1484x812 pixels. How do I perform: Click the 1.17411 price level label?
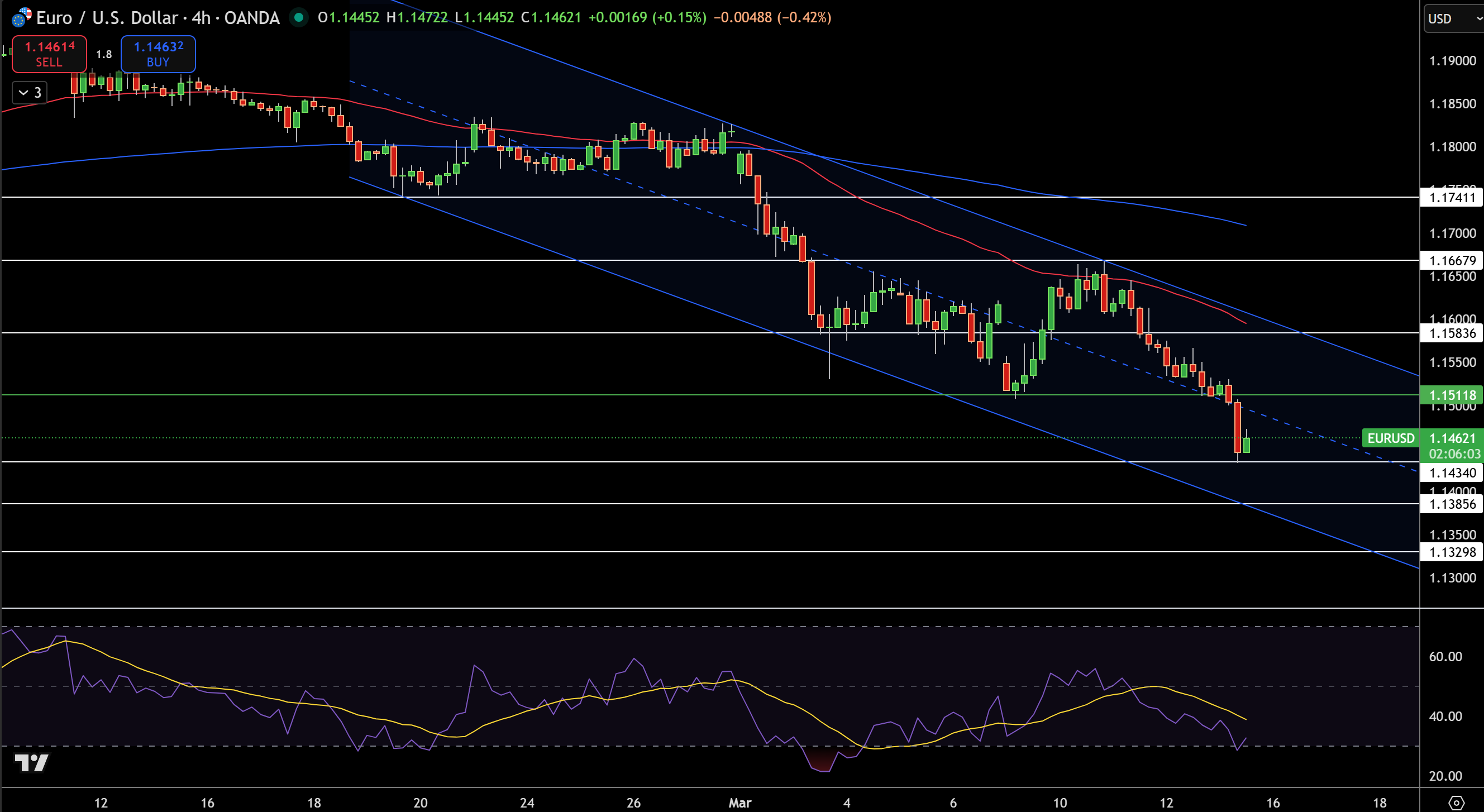1452,198
